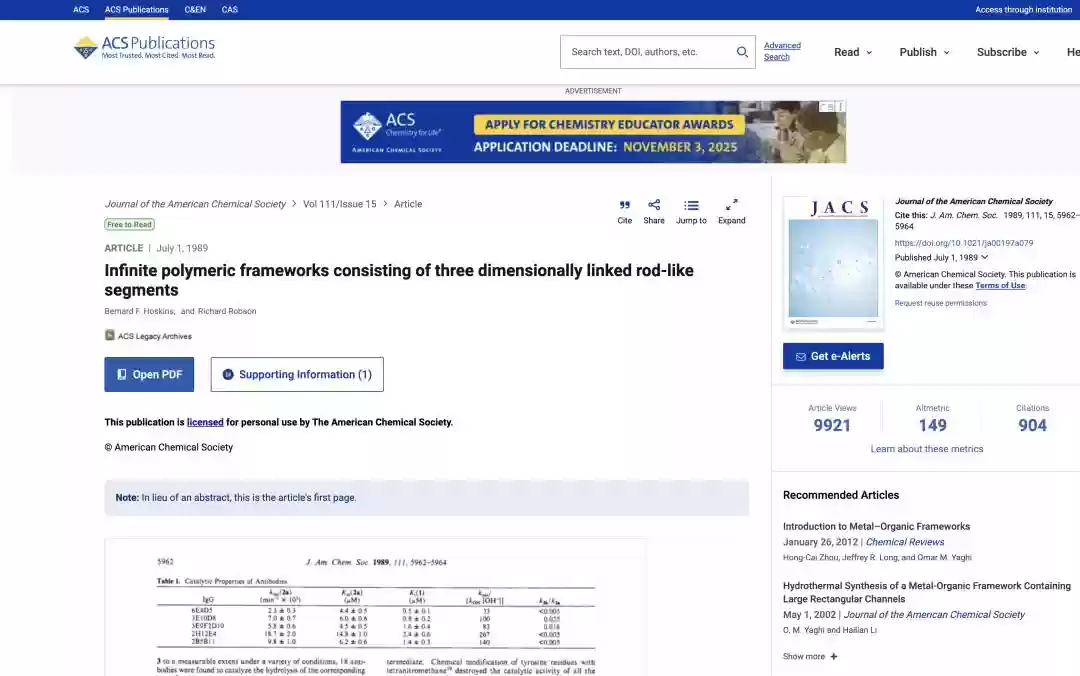Click the Cite quotation icon

point(624,205)
